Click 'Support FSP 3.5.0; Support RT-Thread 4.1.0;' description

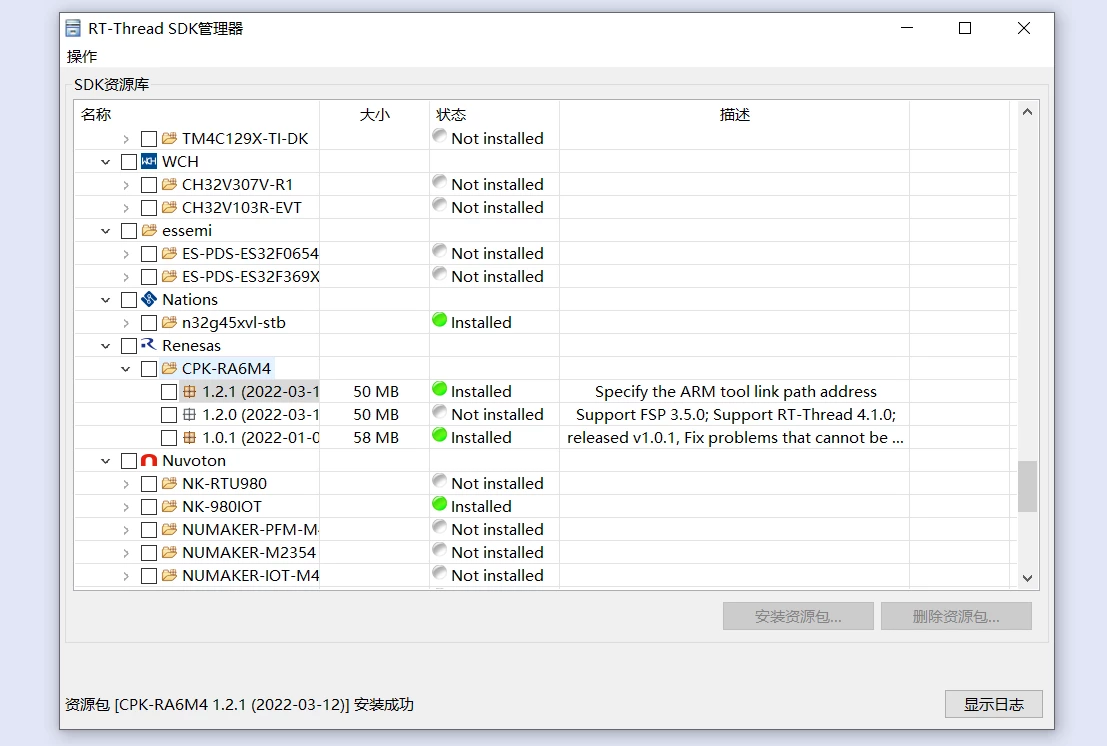coord(736,414)
